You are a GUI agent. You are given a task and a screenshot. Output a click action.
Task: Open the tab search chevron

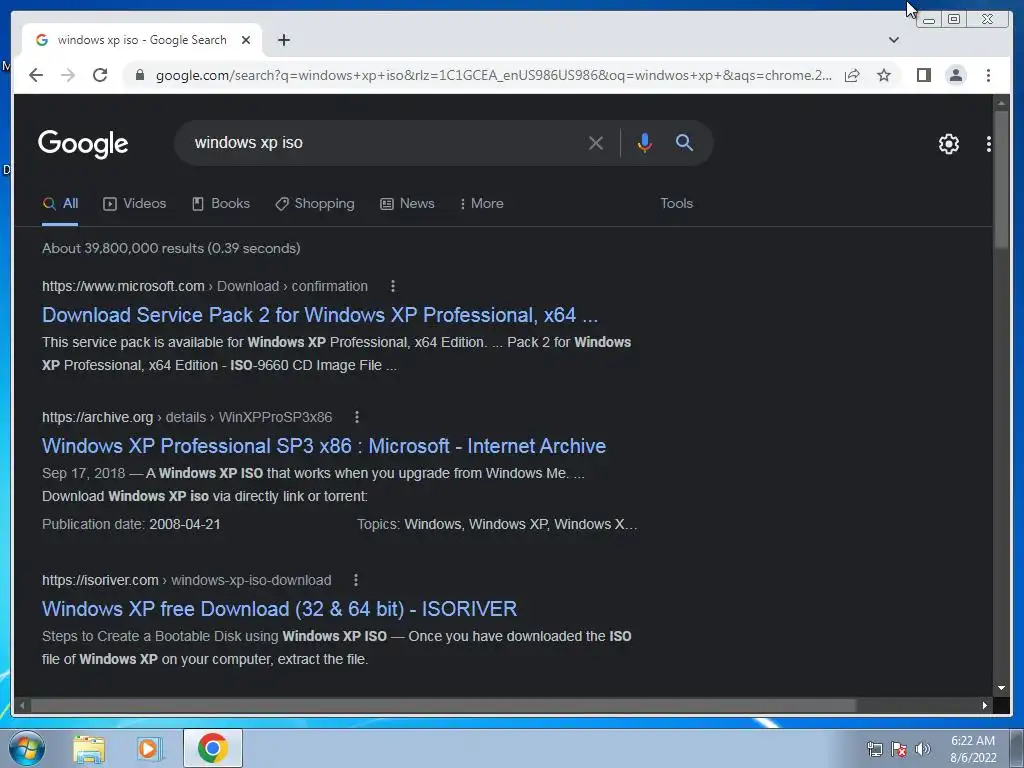(894, 40)
